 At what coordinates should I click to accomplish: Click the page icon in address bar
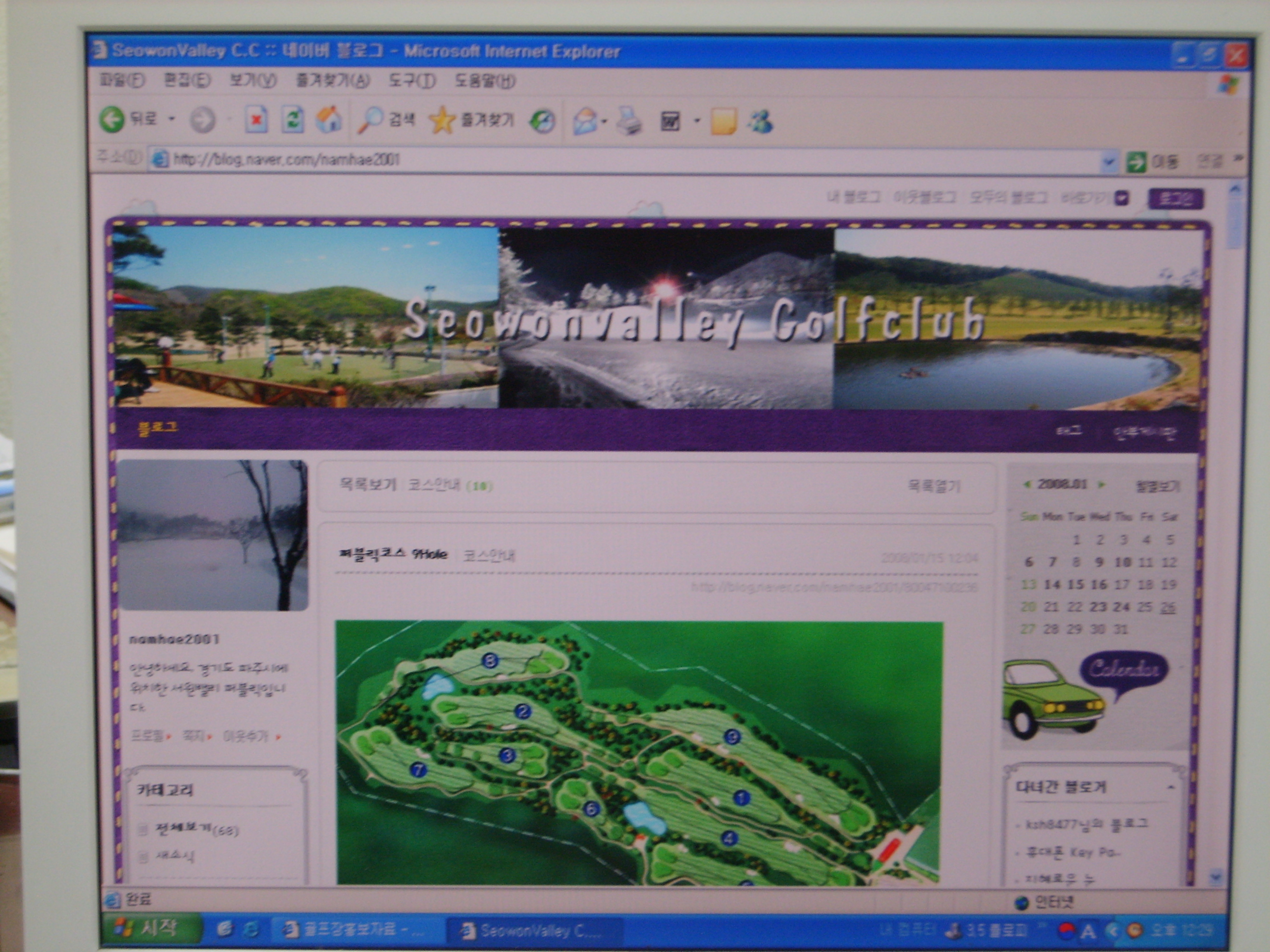pos(160,159)
